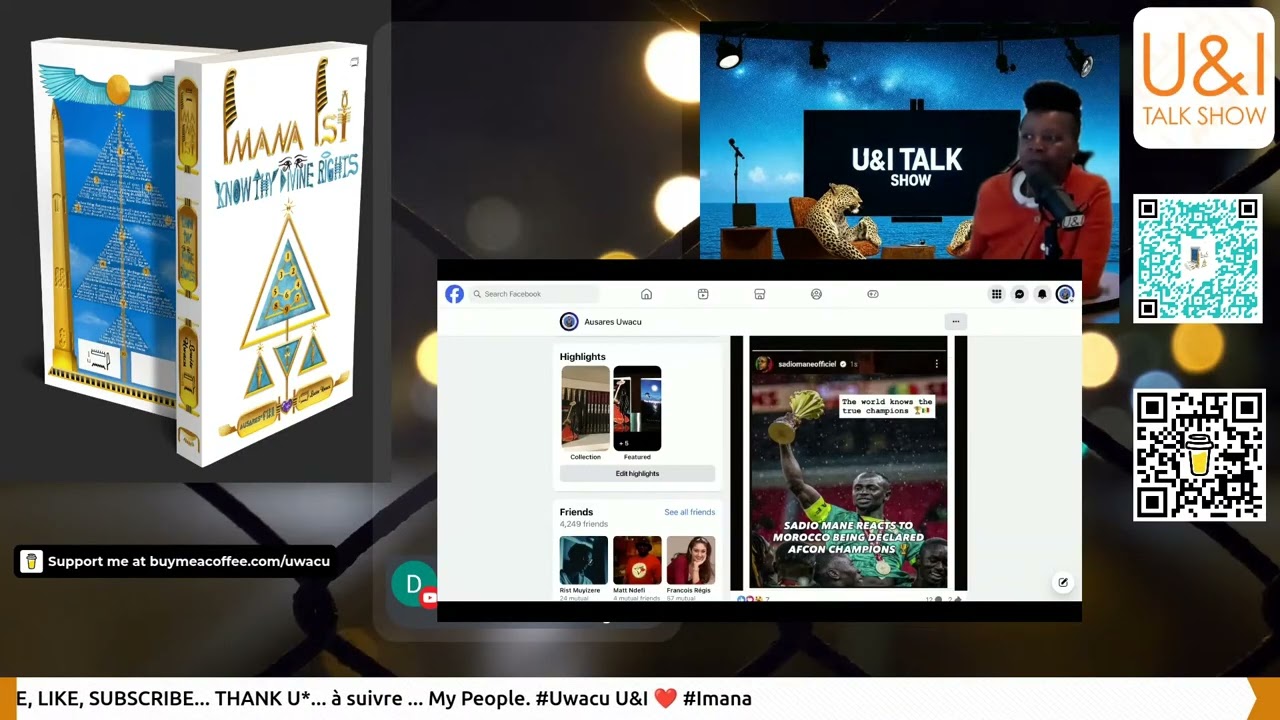1280x720 pixels.
Task: Open Francois Régis friend photo
Action: [x=691, y=560]
